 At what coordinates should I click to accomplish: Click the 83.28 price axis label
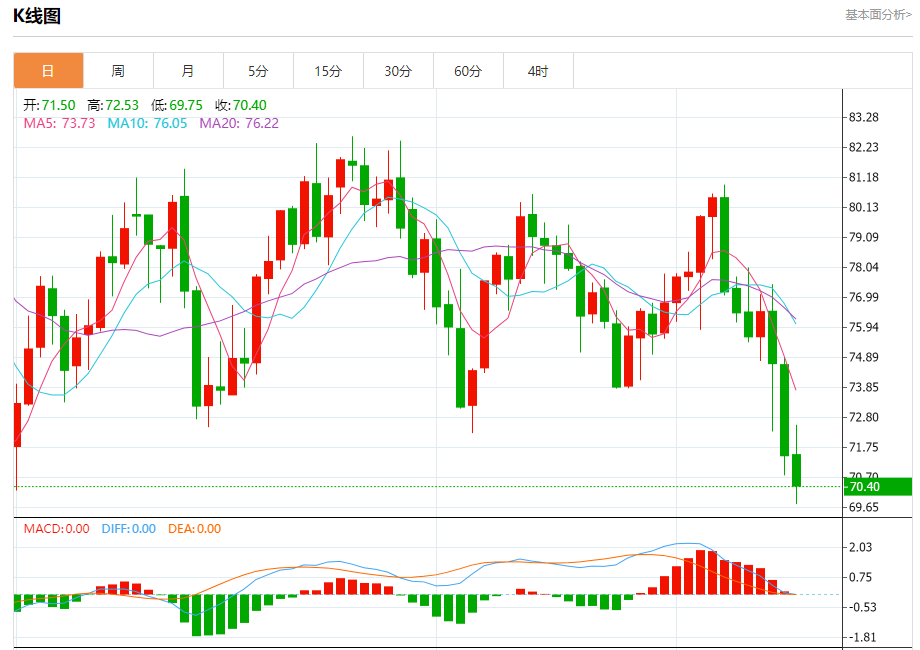point(864,117)
